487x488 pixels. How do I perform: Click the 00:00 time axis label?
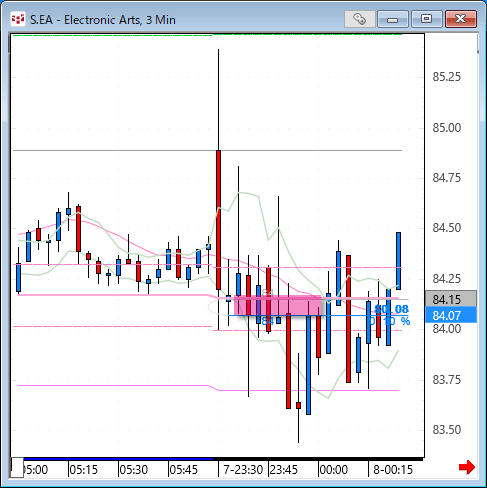coord(334,470)
